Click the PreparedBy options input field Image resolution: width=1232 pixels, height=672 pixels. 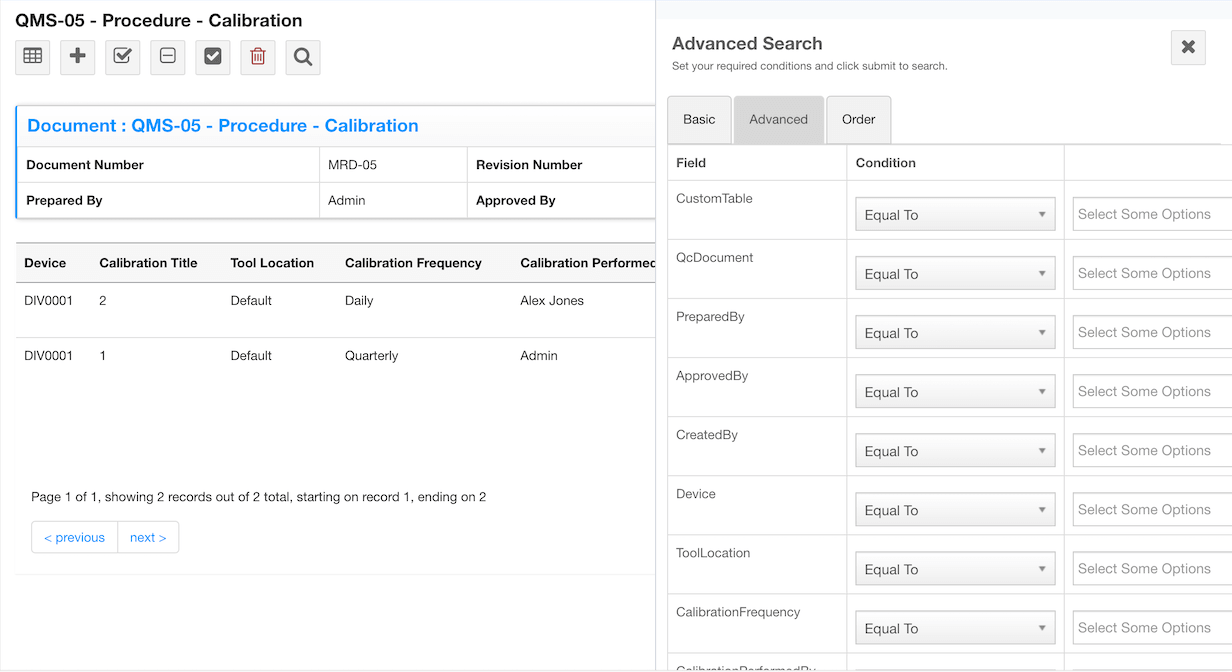1152,332
